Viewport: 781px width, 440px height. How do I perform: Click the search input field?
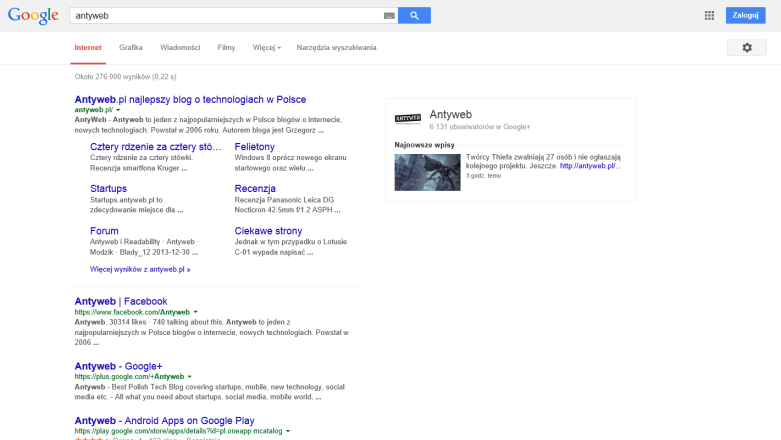coord(225,16)
